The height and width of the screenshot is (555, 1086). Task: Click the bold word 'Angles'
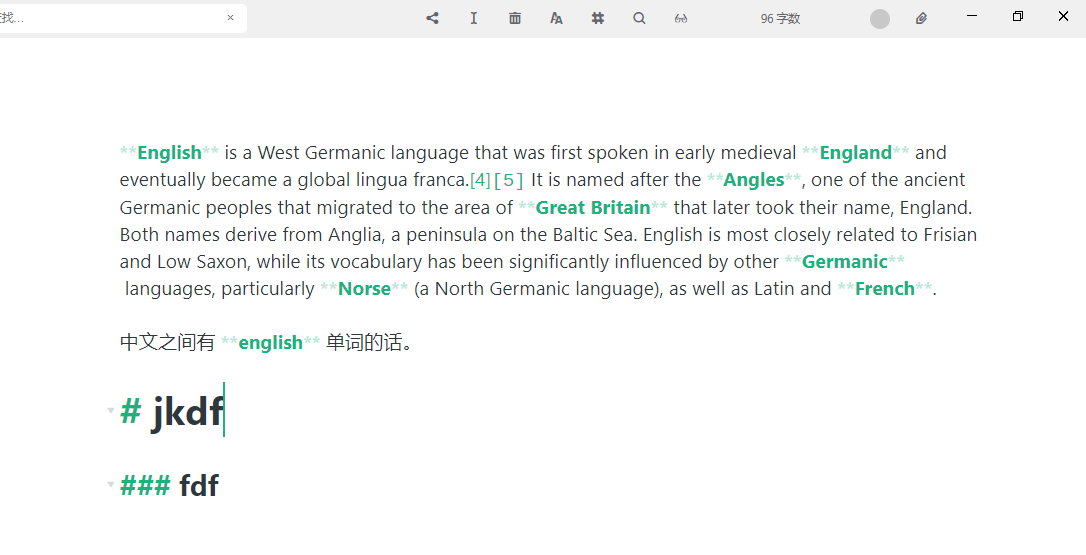click(x=754, y=180)
